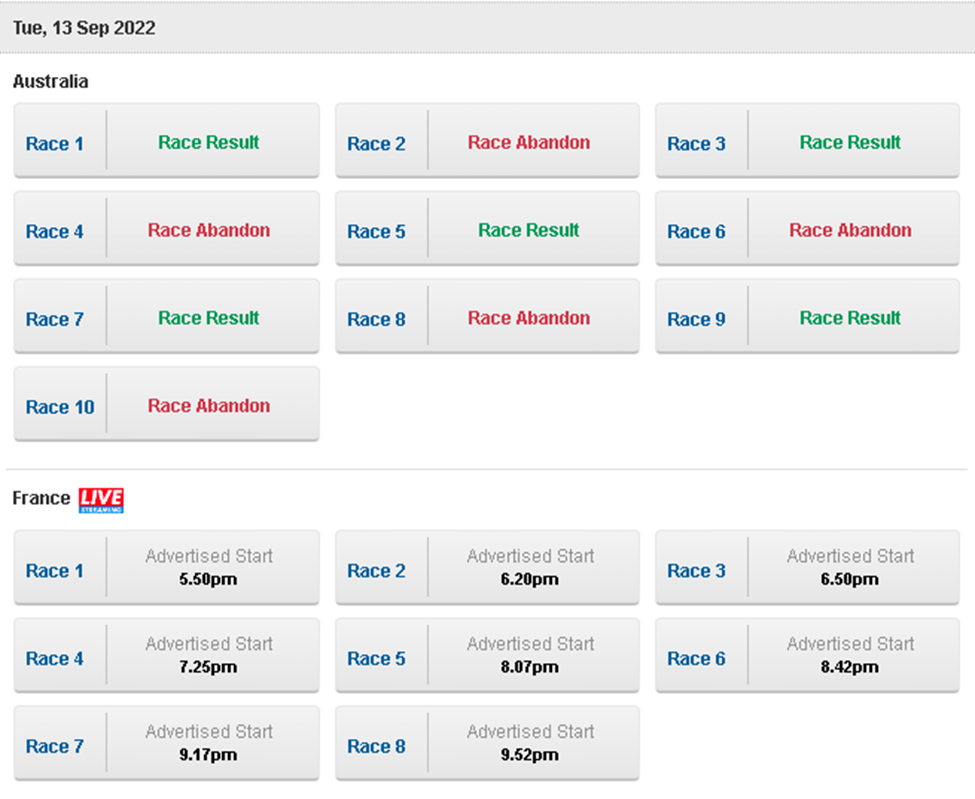
Task: Open France Race 2 starting 6.20pm
Action: [x=487, y=567]
